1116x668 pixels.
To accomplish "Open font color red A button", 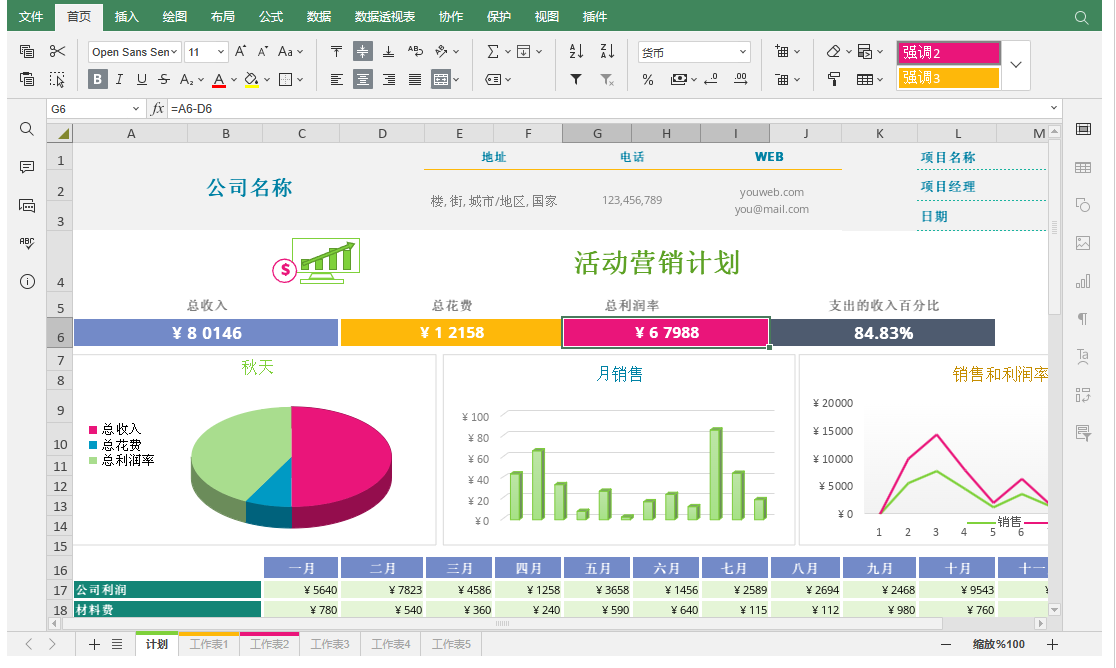I will pos(219,79).
